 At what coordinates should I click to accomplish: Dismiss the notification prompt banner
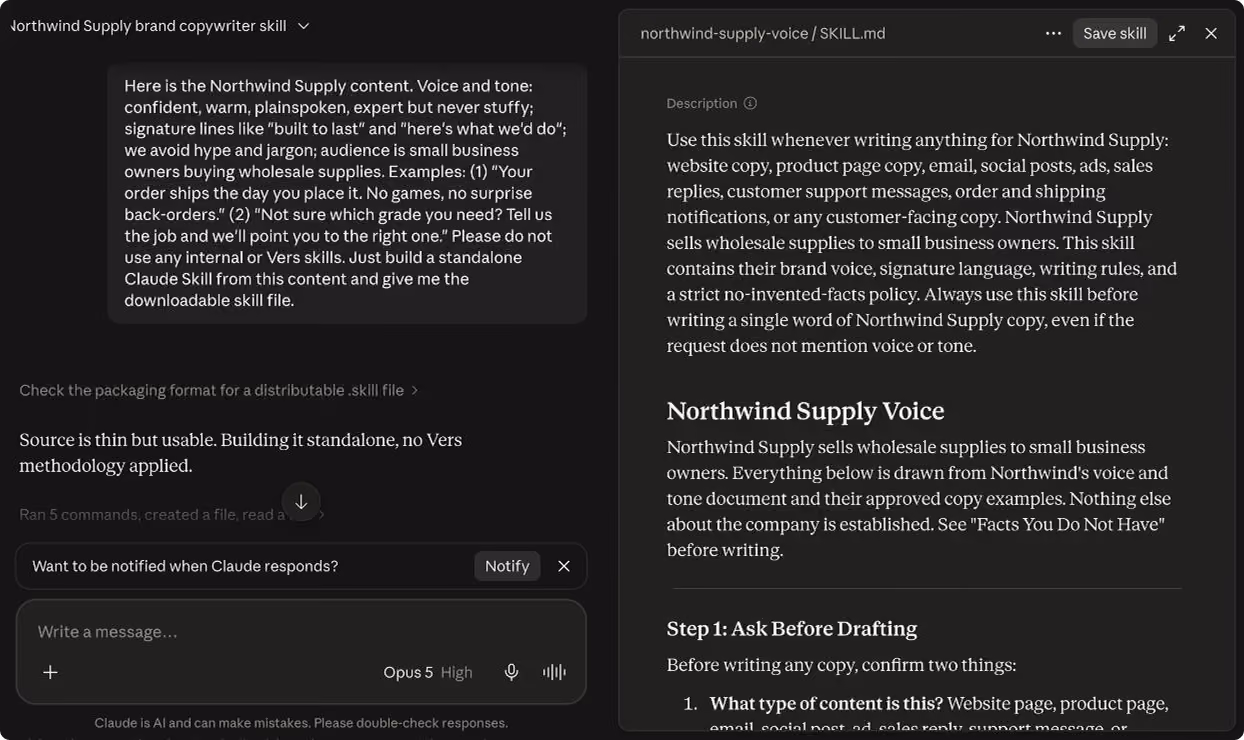564,566
